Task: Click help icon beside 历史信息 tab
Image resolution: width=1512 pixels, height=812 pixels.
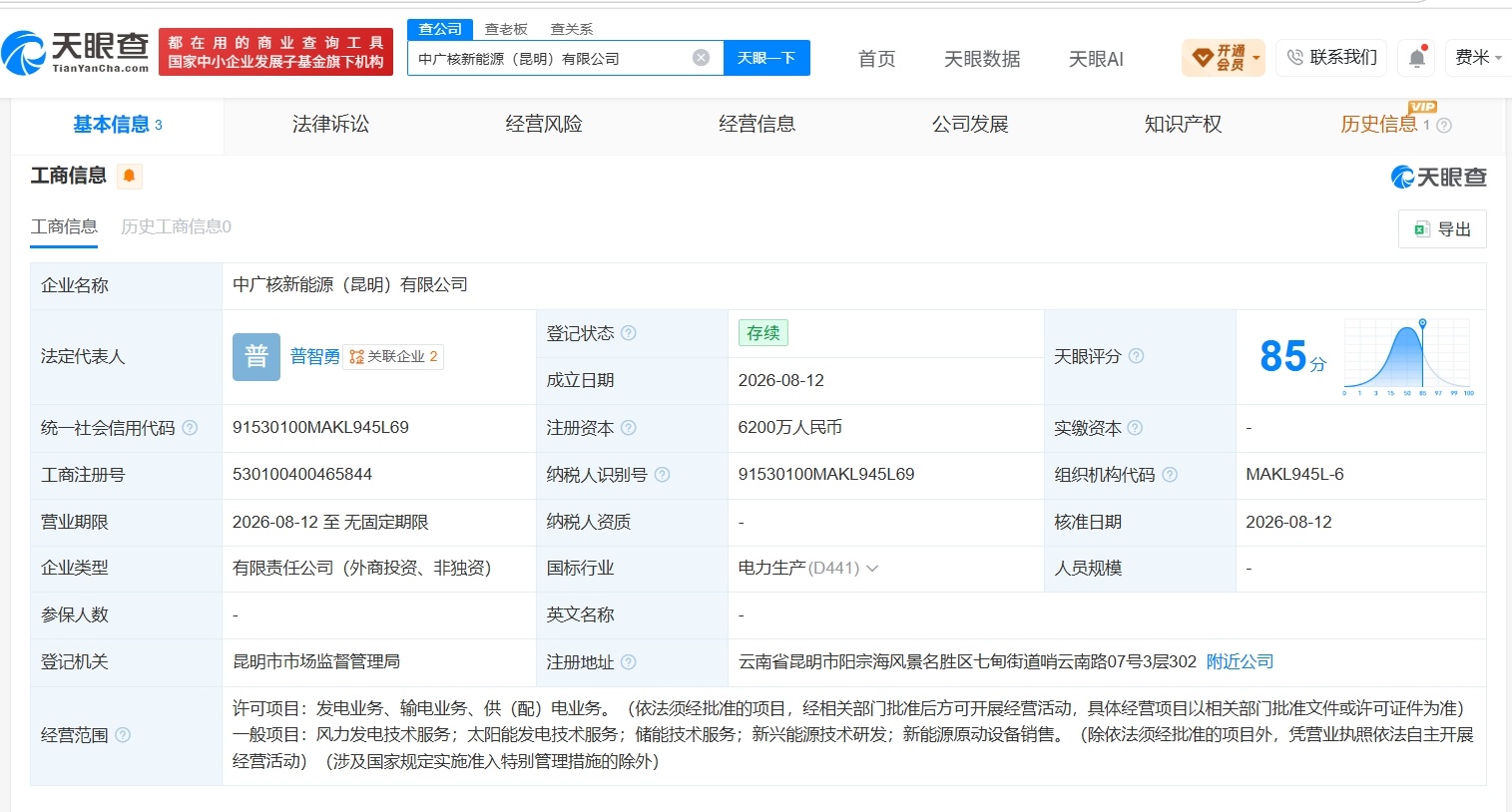Action: click(x=1444, y=125)
